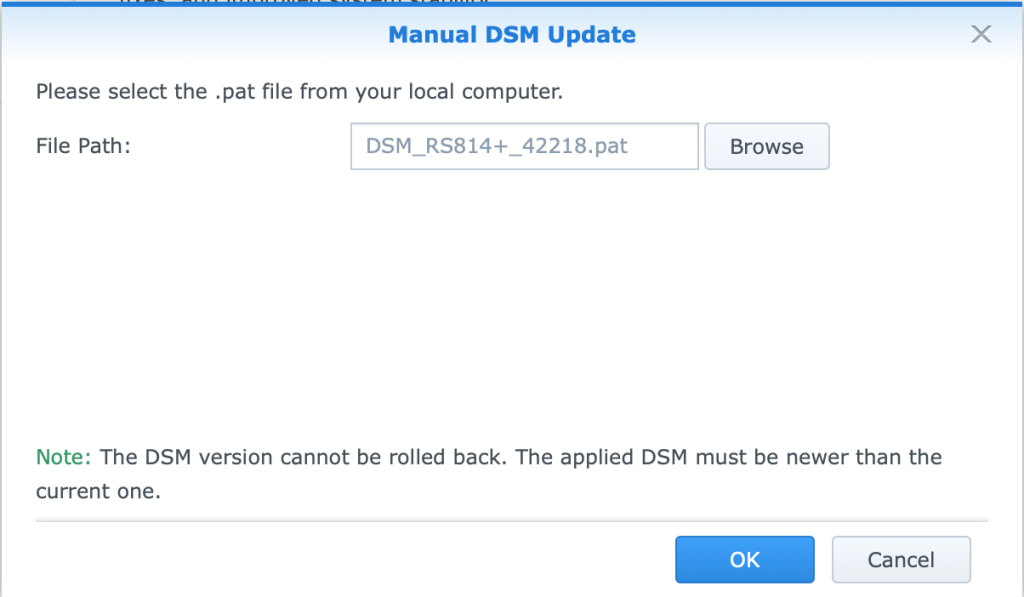Cancel the manual DSM update
Image resolution: width=1024 pixels, height=597 pixels.
click(901, 560)
